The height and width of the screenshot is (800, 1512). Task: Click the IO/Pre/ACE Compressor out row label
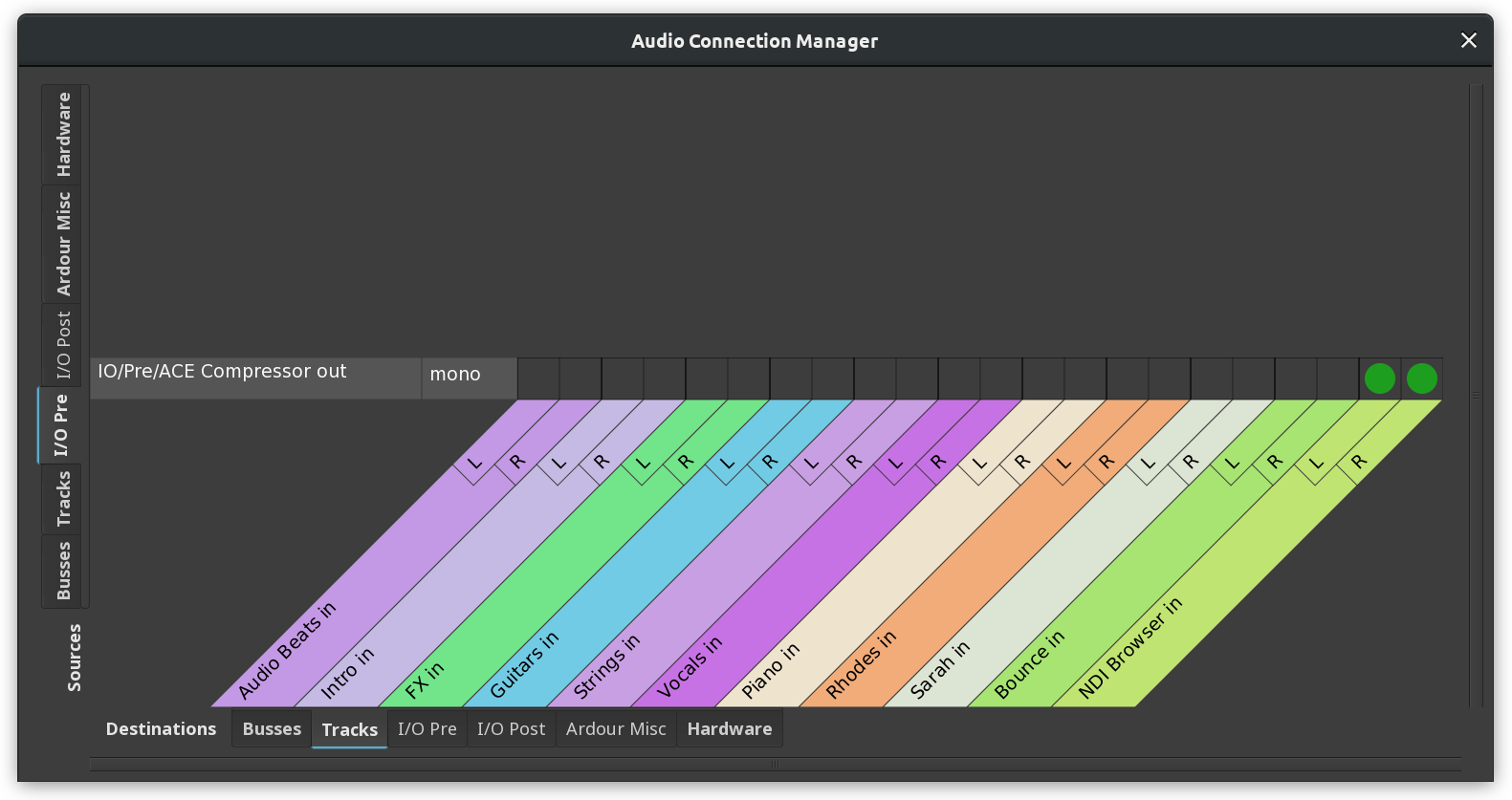(255, 378)
